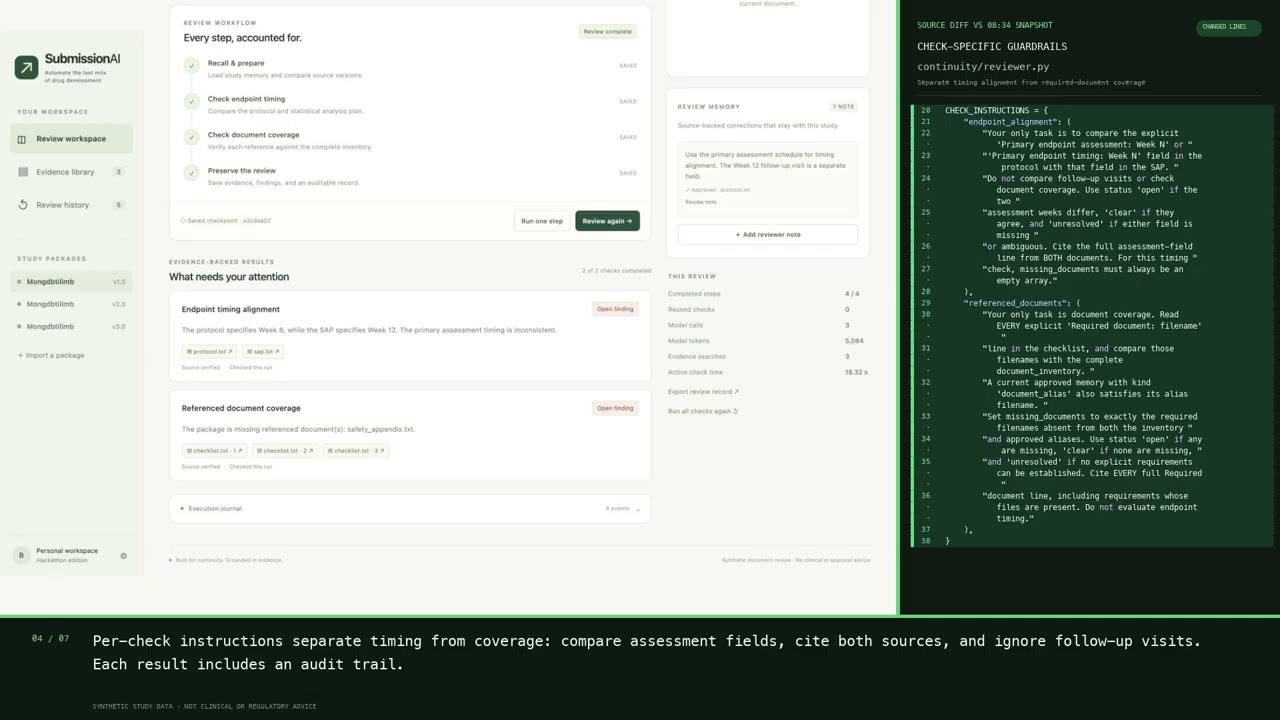This screenshot has width=1280, height=720.
Task: Click Open finding on Referenced document coverage
Action: [x=615, y=408]
